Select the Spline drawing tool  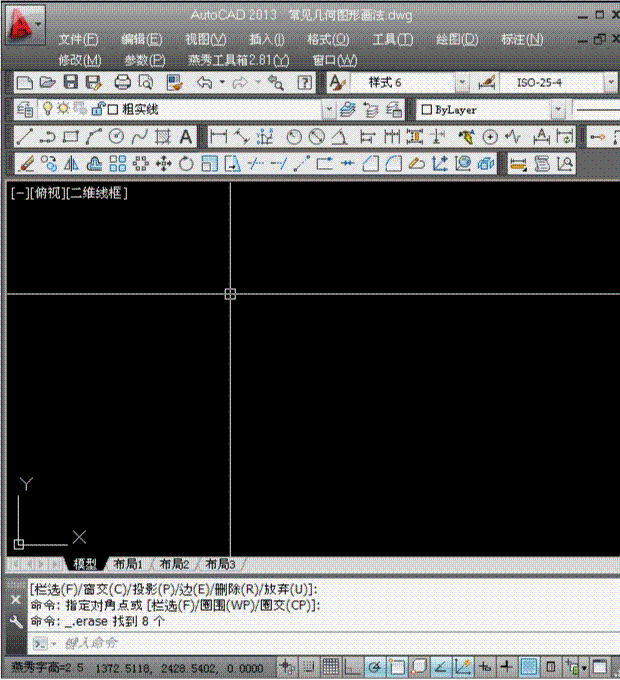tap(140, 137)
